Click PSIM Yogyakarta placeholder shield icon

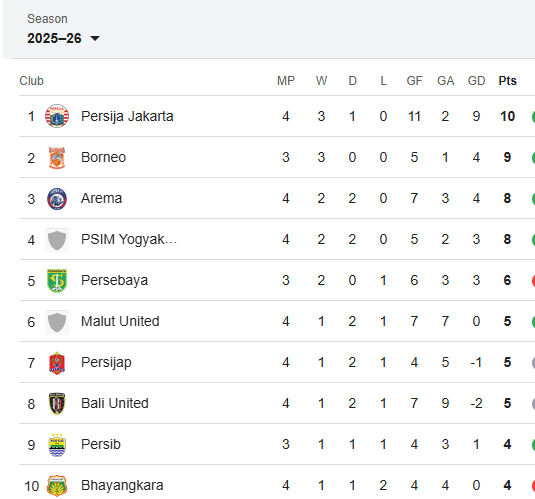[57, 240]
